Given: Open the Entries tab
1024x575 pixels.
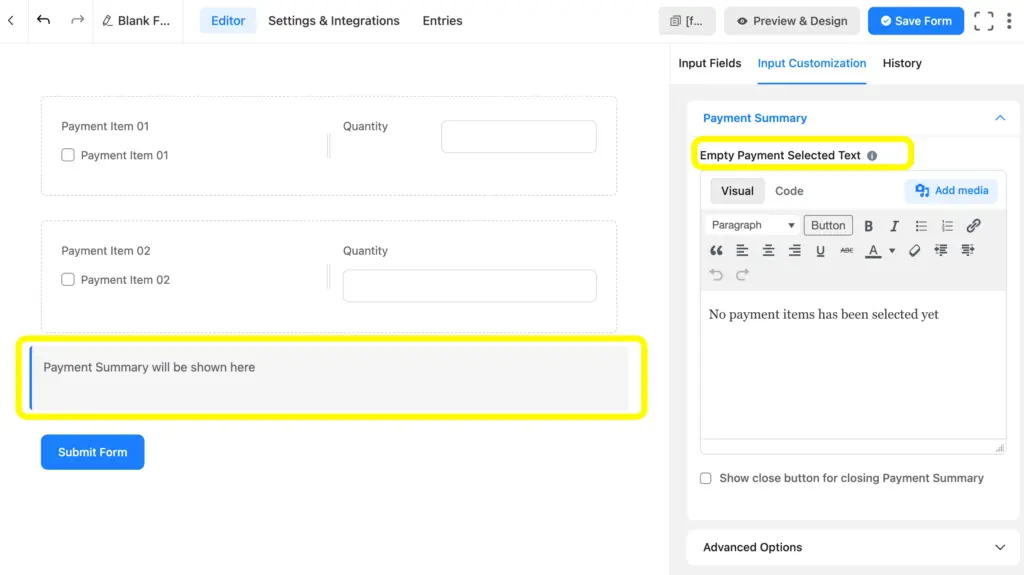Looking at the screenshot, I should [442, 21].
